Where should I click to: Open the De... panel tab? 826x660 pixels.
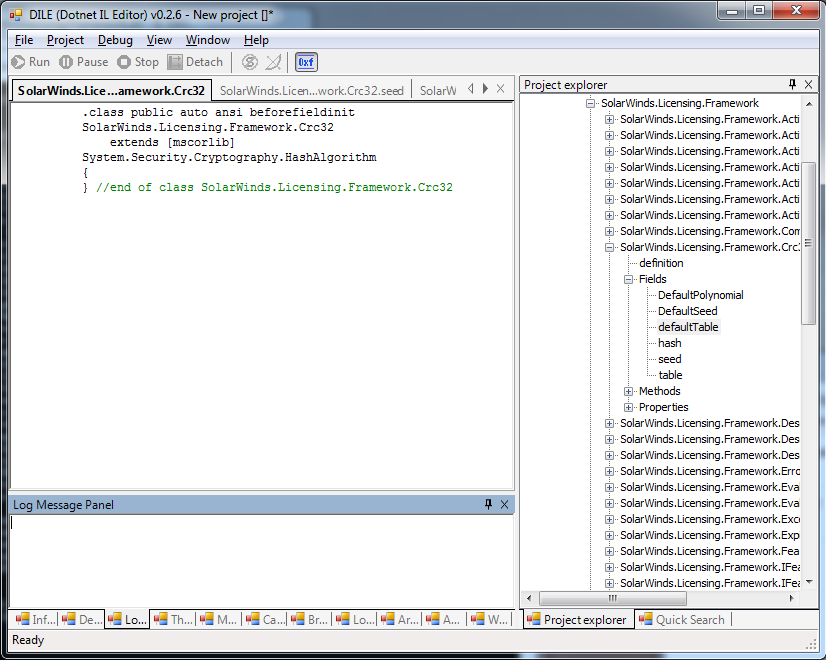[81, 619]
